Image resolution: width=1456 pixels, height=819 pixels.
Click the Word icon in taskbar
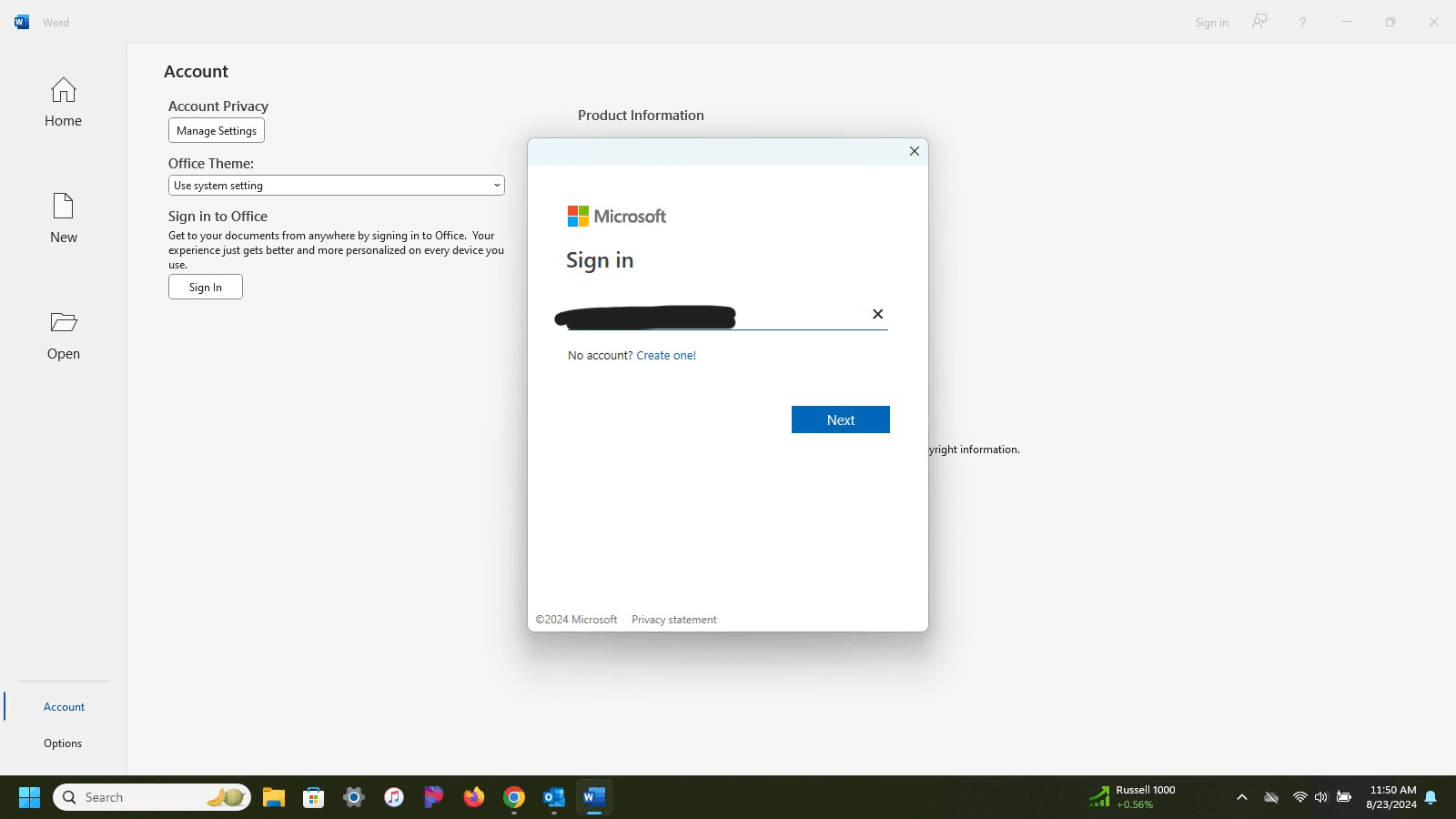coord(594,797)
